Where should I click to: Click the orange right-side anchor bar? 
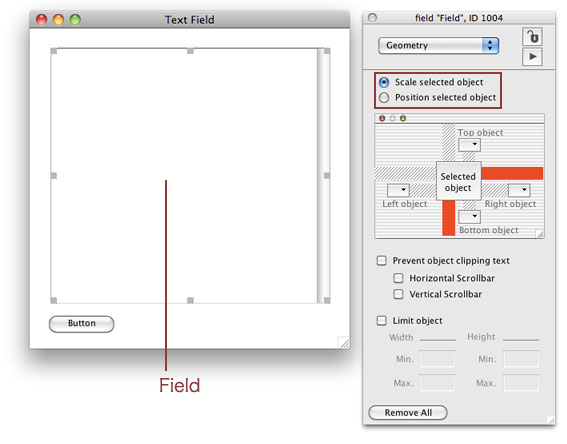[x=512, y=173]
